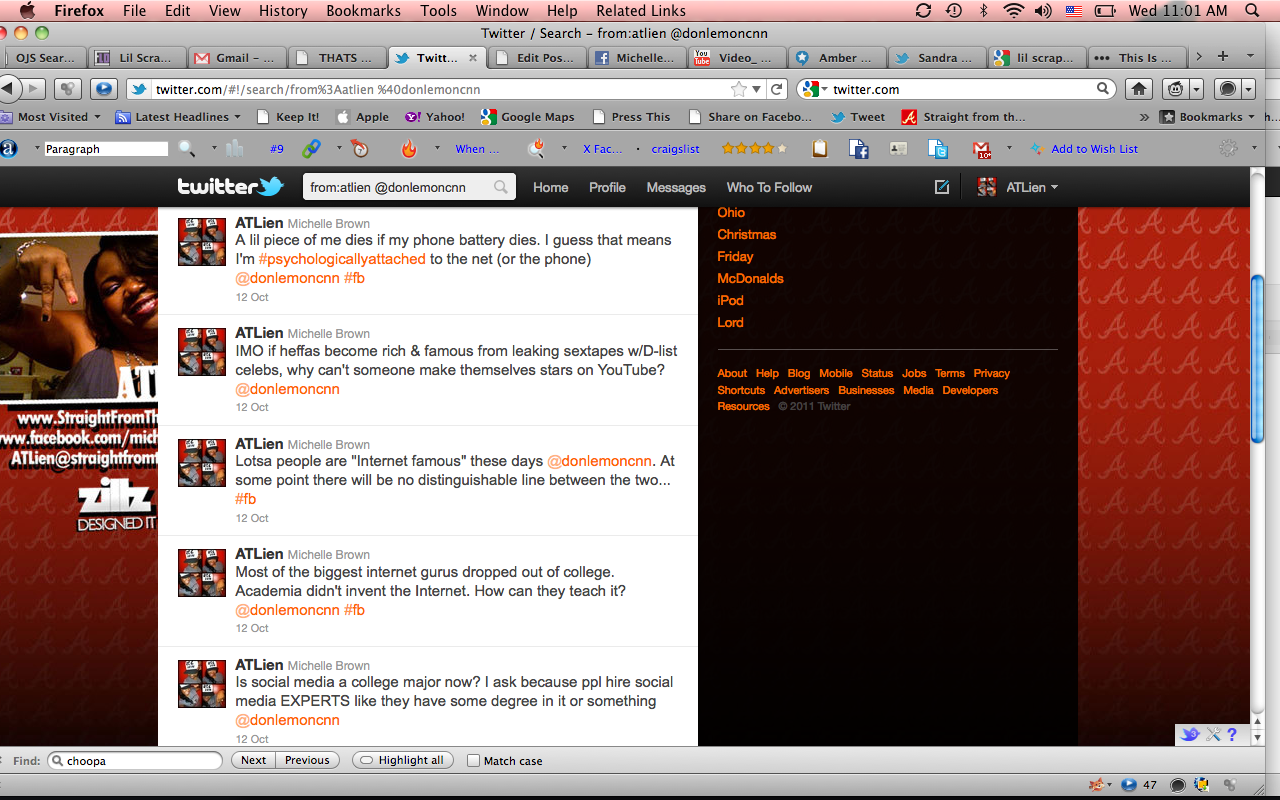1280x800 pixels.
Task: Click magnifier icon in Twitter search box
Action: coord(501,187)
